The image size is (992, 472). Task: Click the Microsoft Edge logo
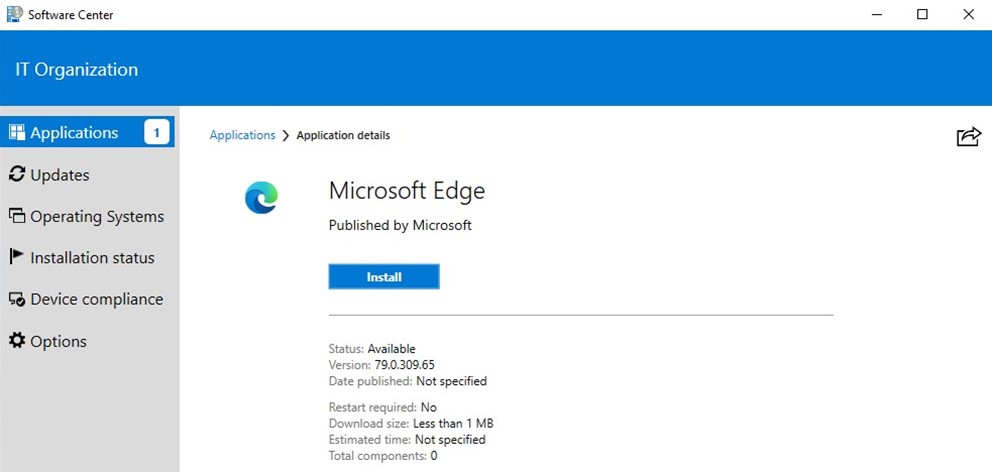pos(261,198)
